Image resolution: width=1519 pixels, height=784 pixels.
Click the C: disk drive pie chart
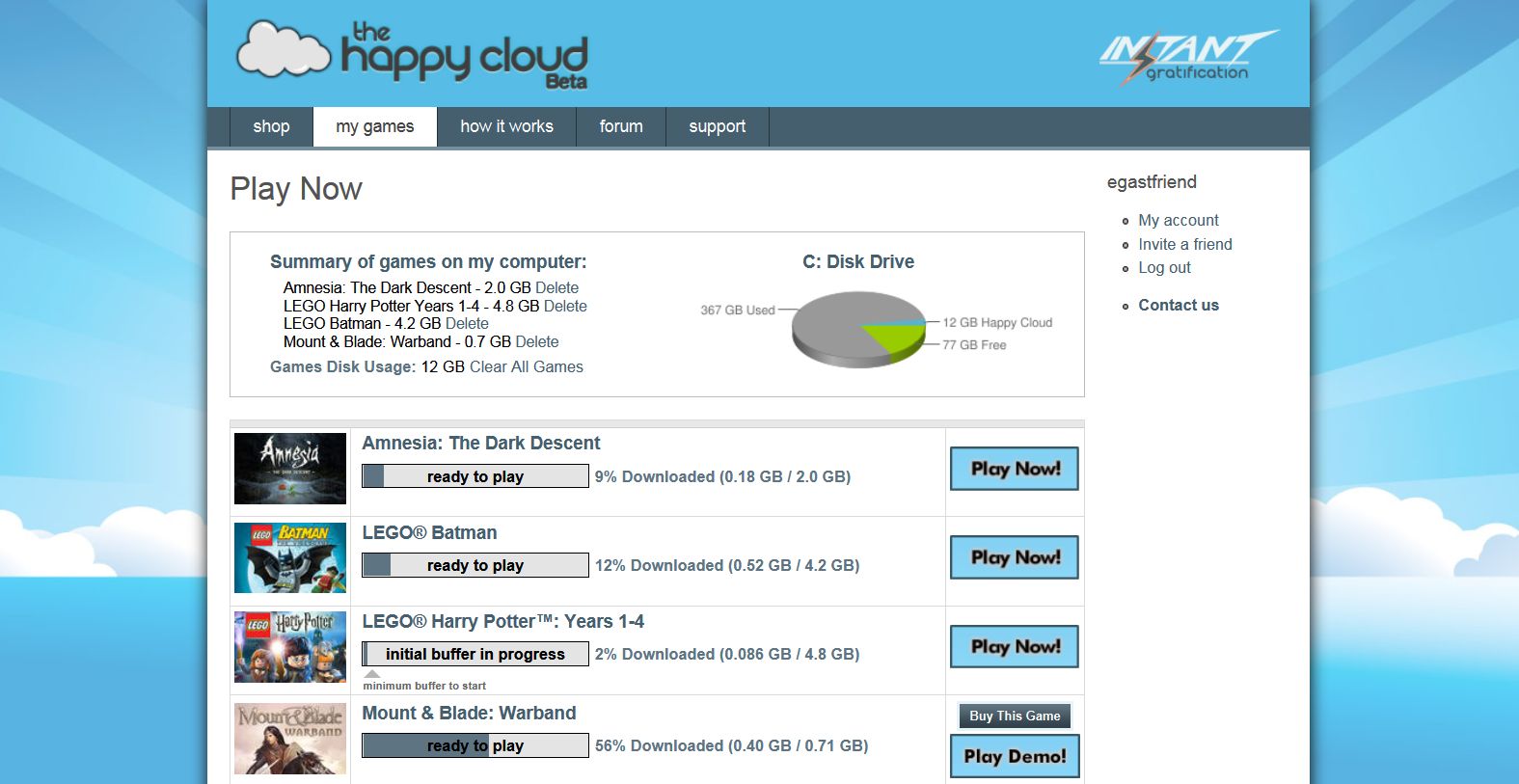pos(857,329)
